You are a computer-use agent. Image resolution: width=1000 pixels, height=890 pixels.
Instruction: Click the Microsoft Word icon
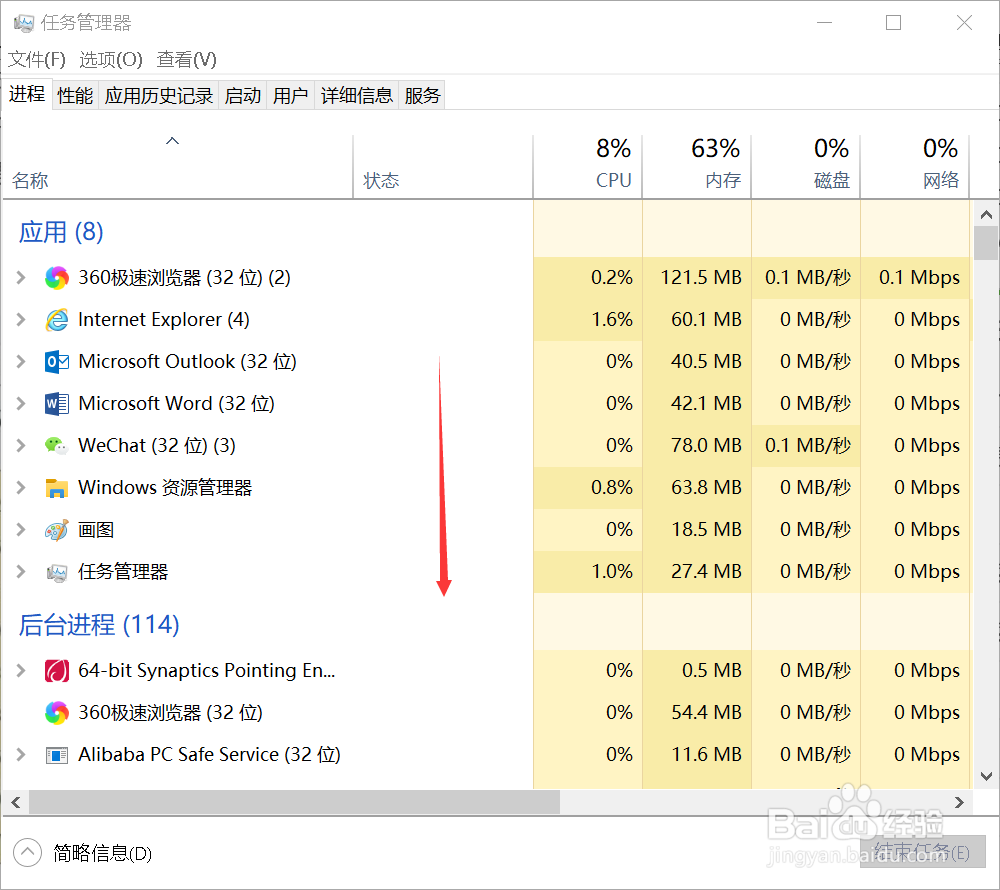click(x=57, y=404)
